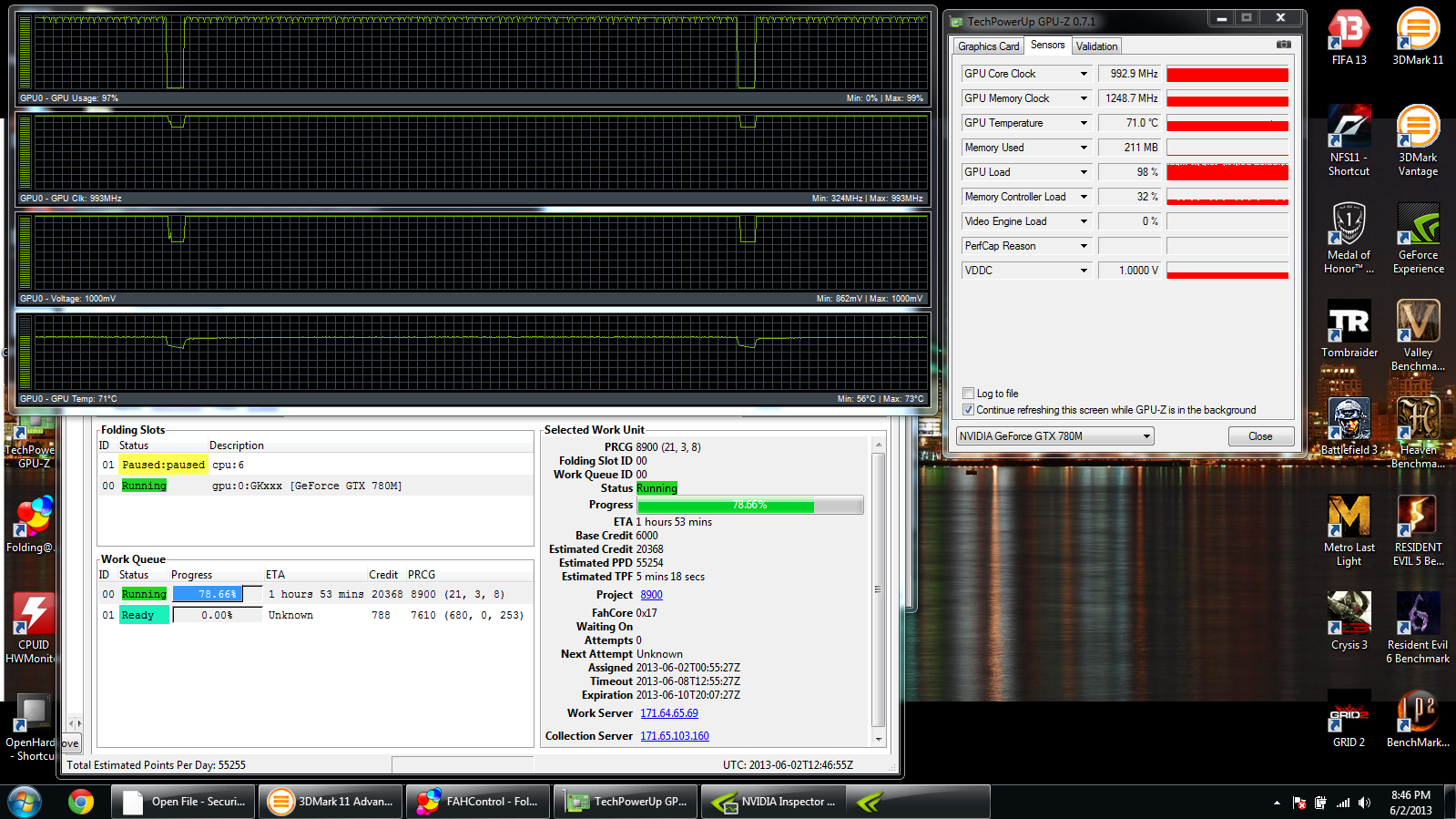Launch the Resident Evil 6 Benchmark icon
This screenshot has width=1456, height=819.
tap(1418, 629)
